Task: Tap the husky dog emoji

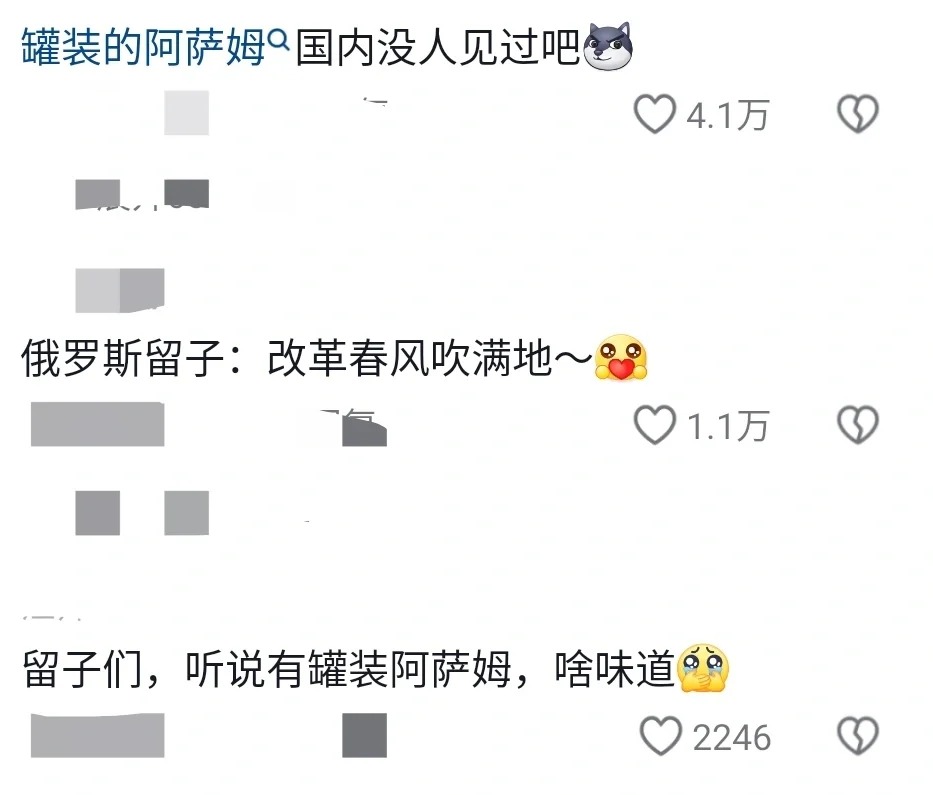Action: click(x=608, y=46)
